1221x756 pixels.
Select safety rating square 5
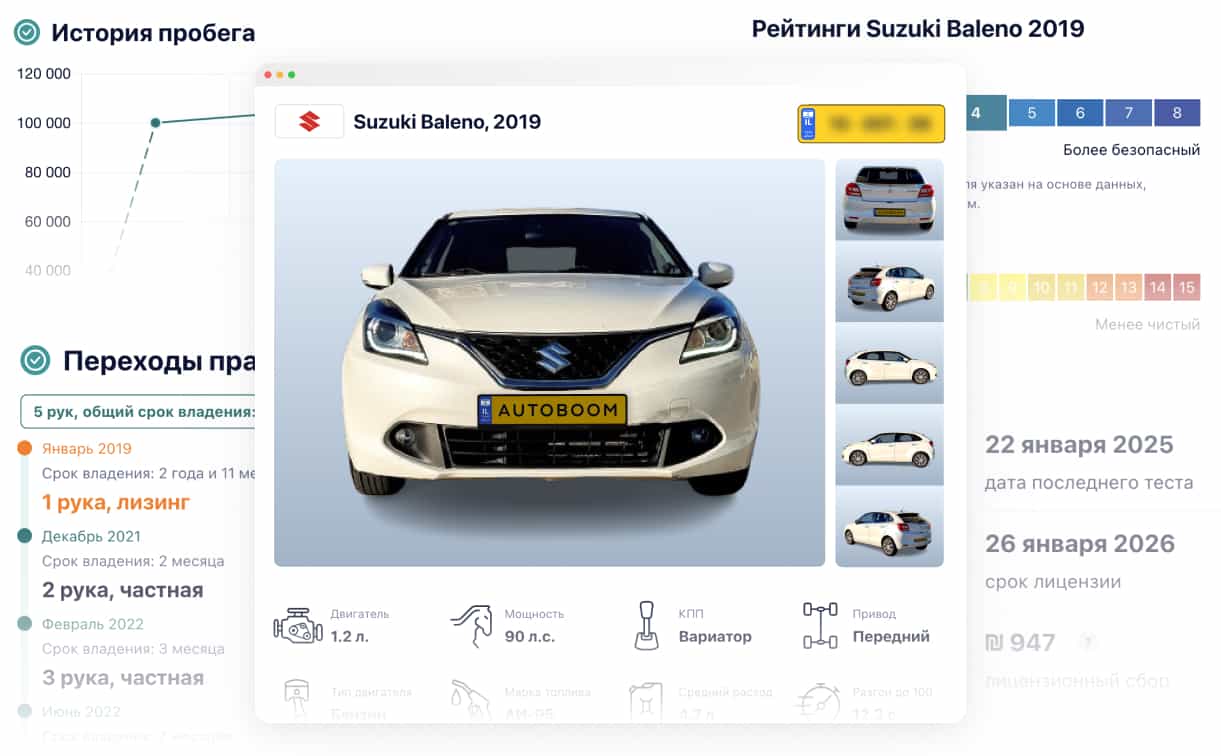click(x=1032, y=113)
